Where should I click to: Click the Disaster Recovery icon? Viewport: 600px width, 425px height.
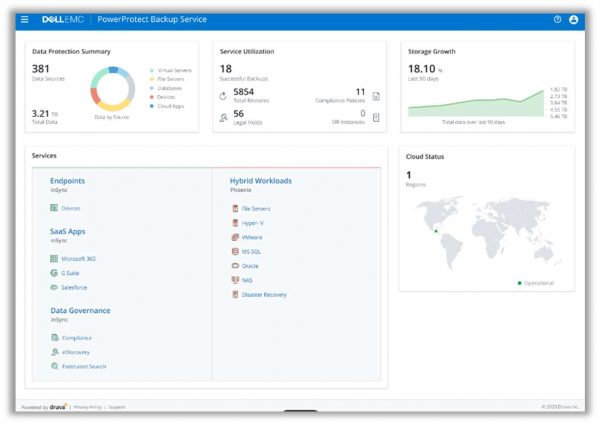tap(235, 295)
